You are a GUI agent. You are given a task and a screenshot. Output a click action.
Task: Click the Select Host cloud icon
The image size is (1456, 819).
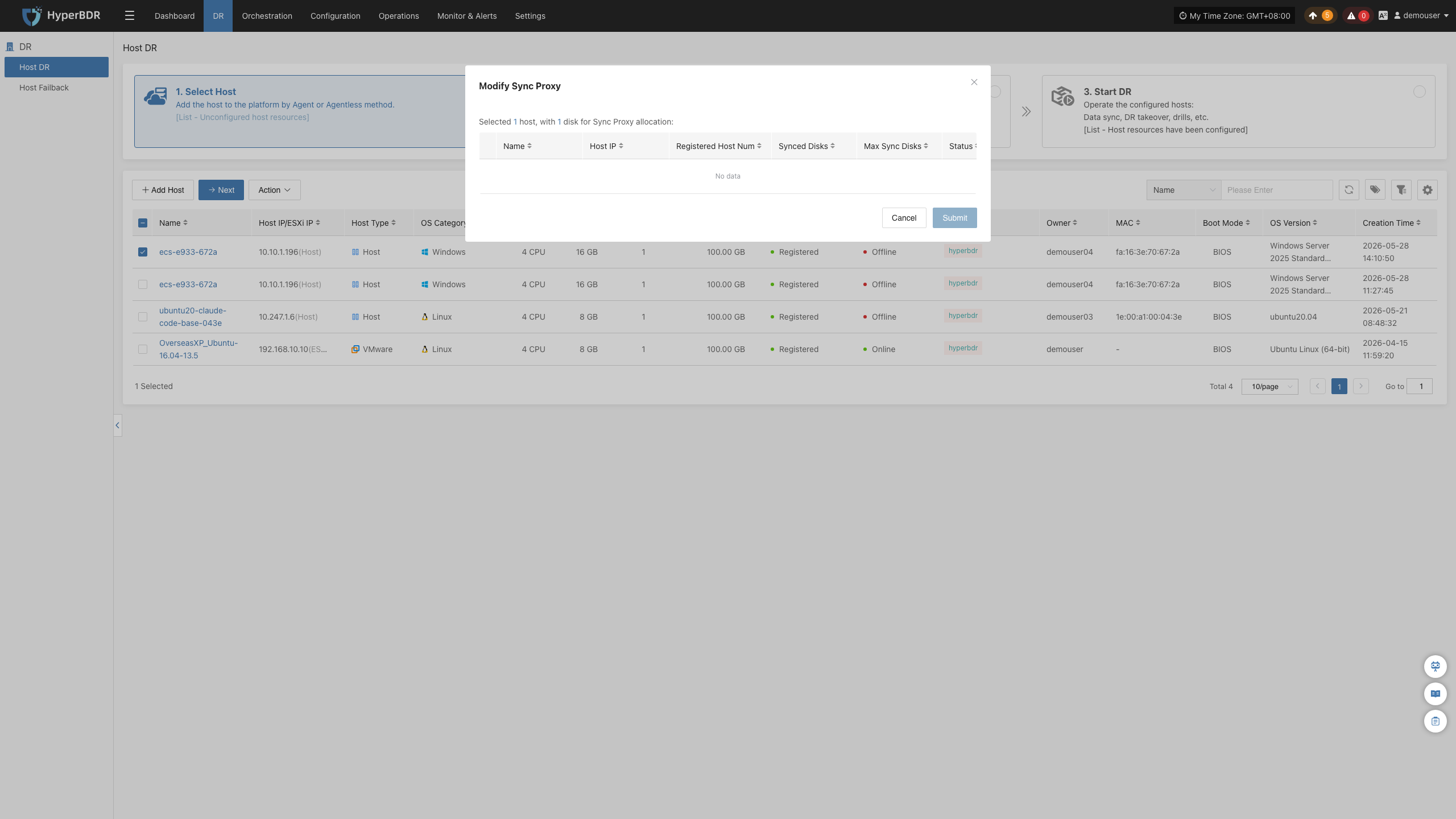coord(155,96)
